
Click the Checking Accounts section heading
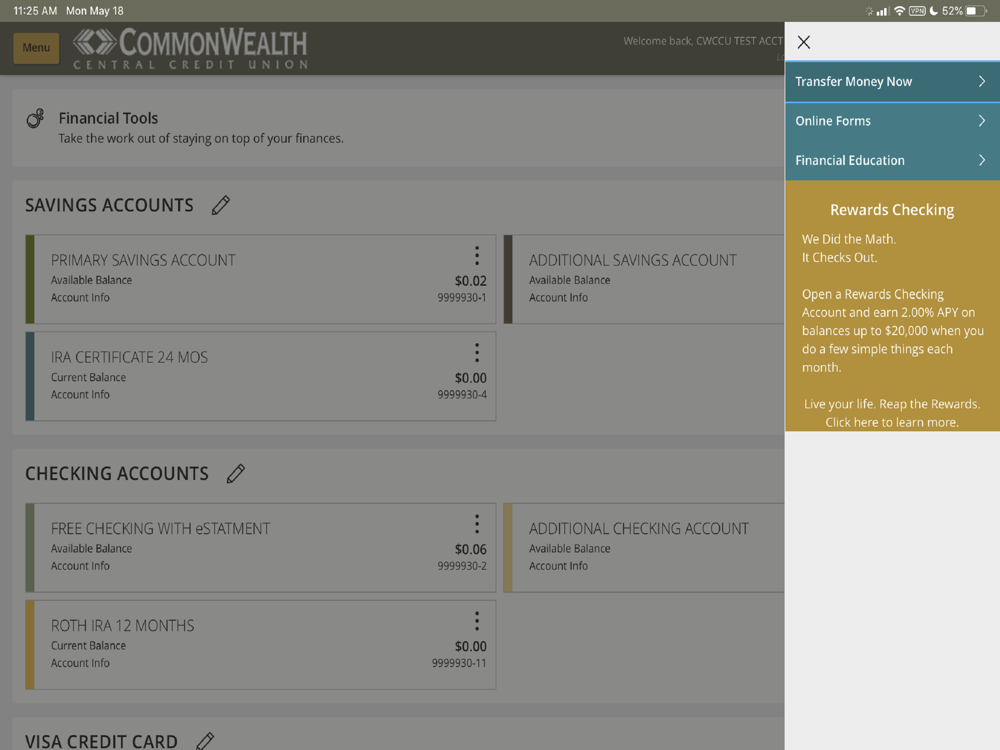117,474
